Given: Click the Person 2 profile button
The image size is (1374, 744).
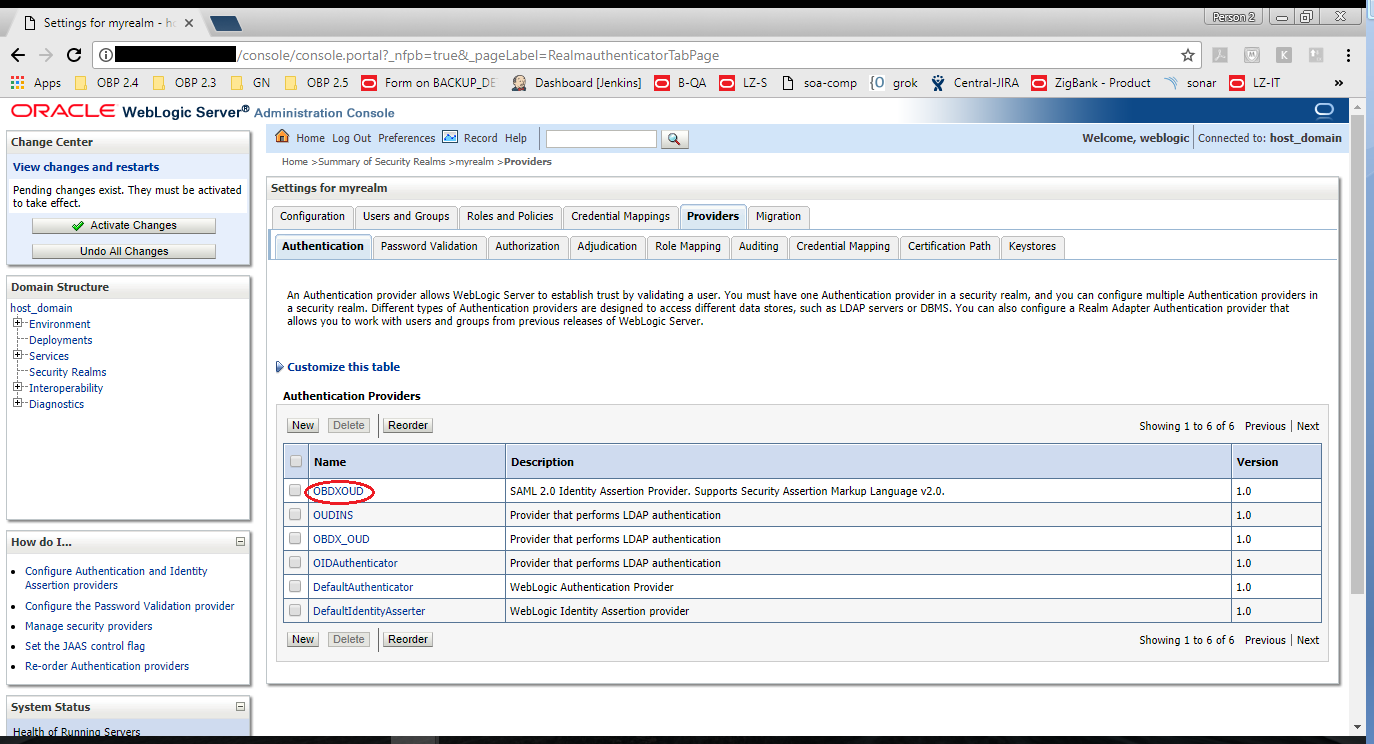Looking at the screenshot, I should (1233, 17).
